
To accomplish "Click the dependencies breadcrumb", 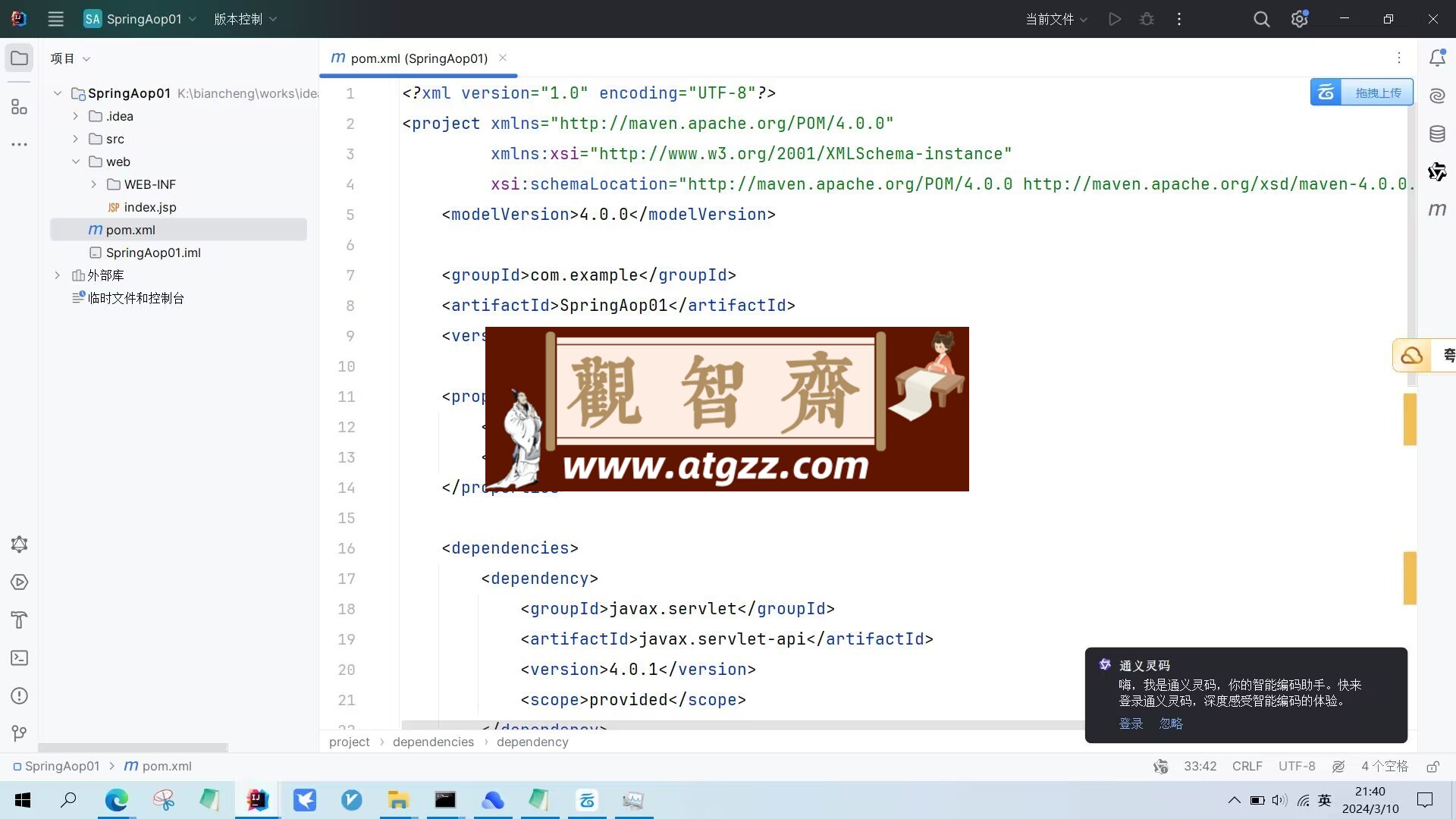I will 433,742.
